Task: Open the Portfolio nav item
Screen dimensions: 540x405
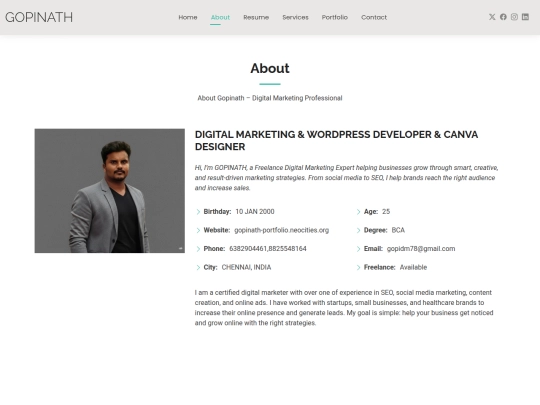Action: (334, 17)
